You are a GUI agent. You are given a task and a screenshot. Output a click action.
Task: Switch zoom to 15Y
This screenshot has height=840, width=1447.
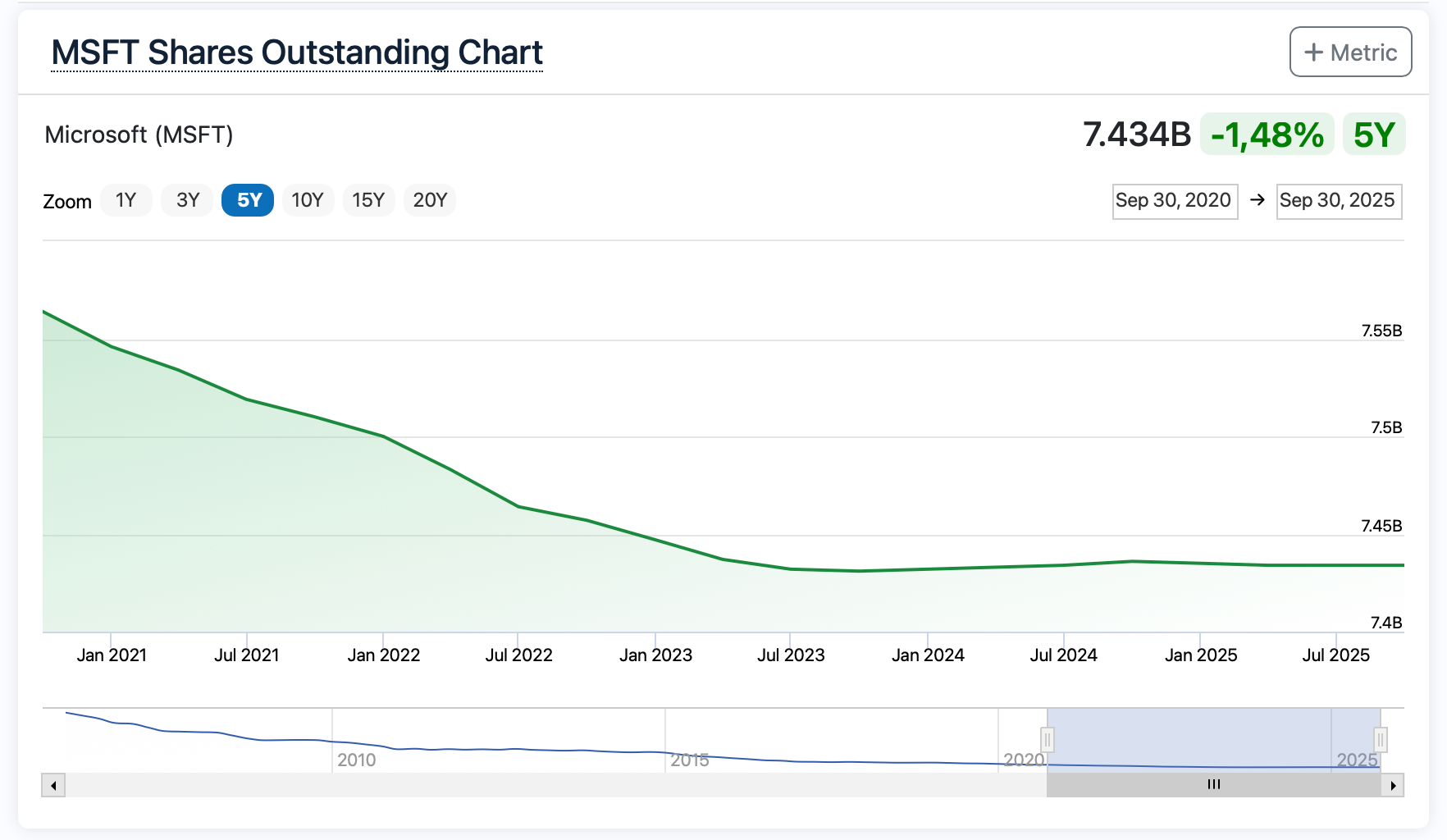pos(368,200)
